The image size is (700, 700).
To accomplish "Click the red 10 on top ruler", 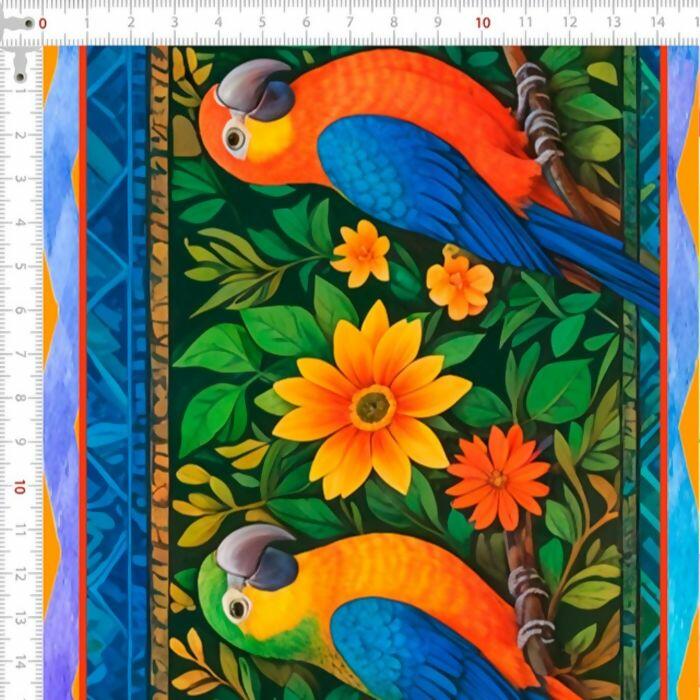I will pyautogui.click(x=482, y=22).
